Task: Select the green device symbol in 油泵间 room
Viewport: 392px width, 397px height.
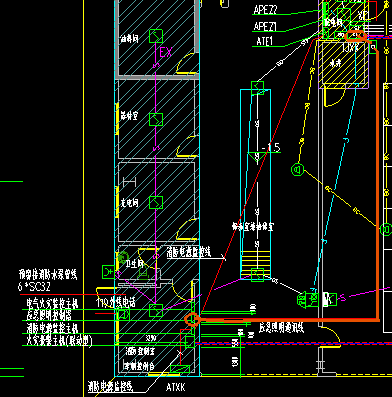Action: [x=156, y=36]
